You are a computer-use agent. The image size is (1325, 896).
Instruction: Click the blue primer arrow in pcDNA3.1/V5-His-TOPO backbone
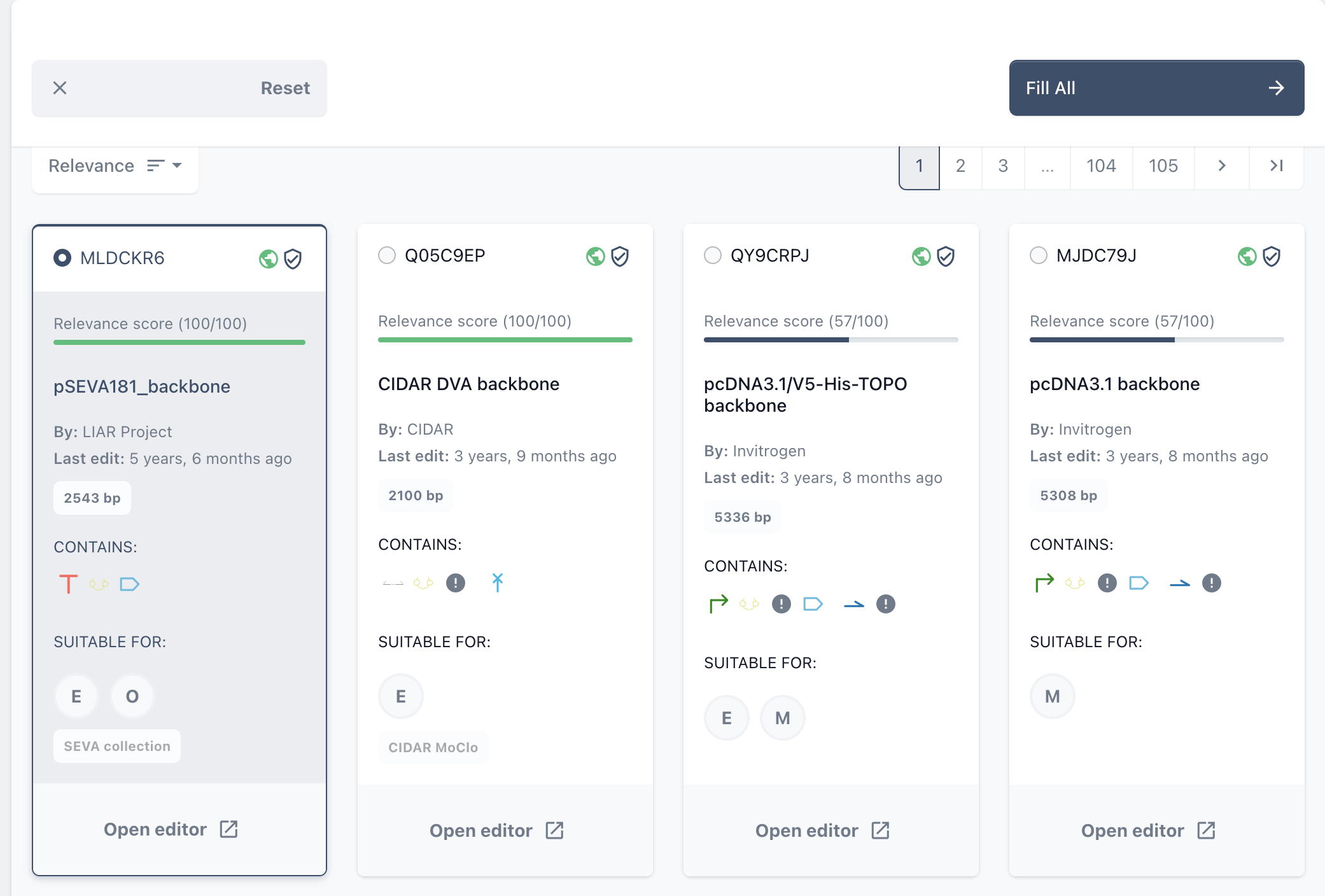coord(854,605)
